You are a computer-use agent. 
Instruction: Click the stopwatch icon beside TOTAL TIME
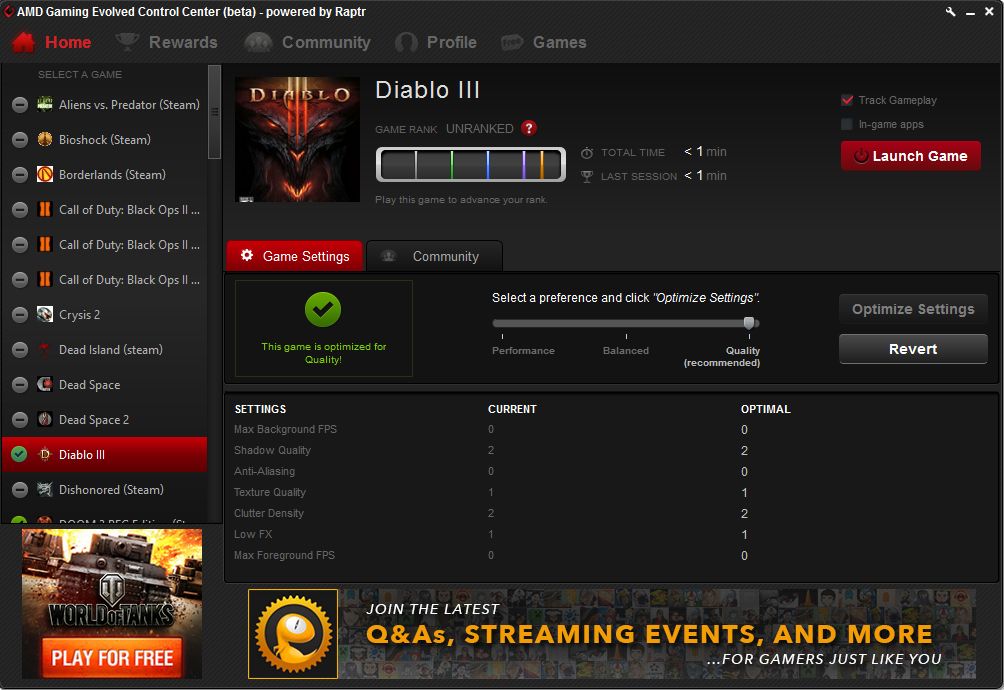click(x=586, y=152)
